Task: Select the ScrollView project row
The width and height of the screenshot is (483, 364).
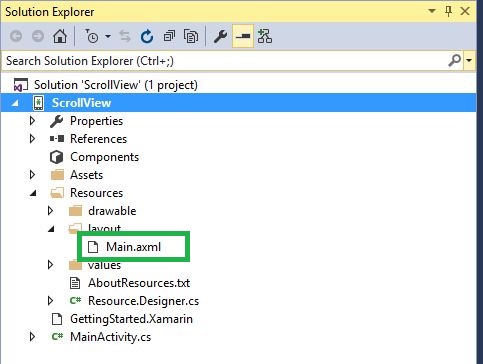Action: click(238, 103)
